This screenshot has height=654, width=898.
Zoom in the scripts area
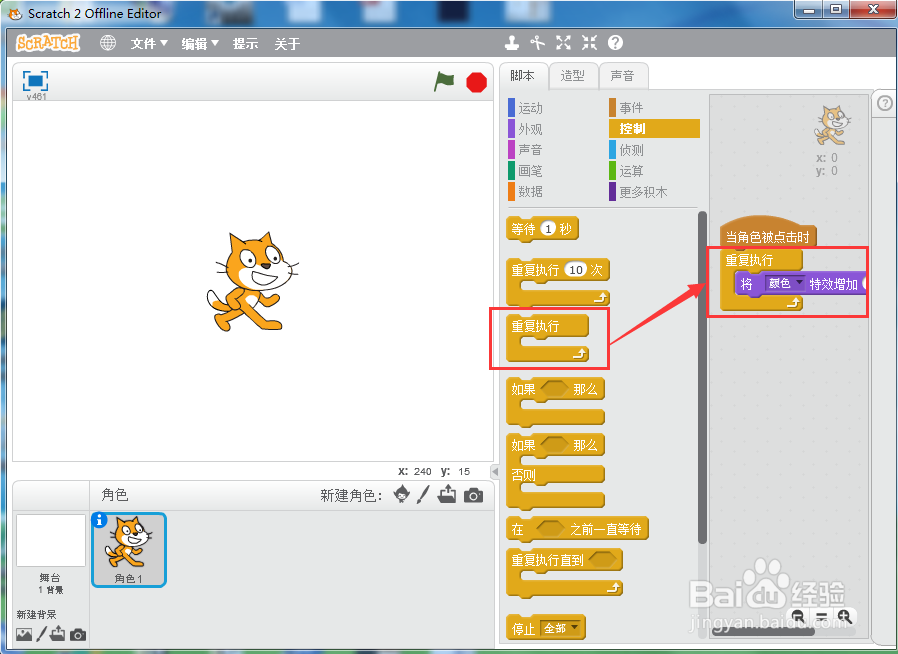tap(844, 616)
